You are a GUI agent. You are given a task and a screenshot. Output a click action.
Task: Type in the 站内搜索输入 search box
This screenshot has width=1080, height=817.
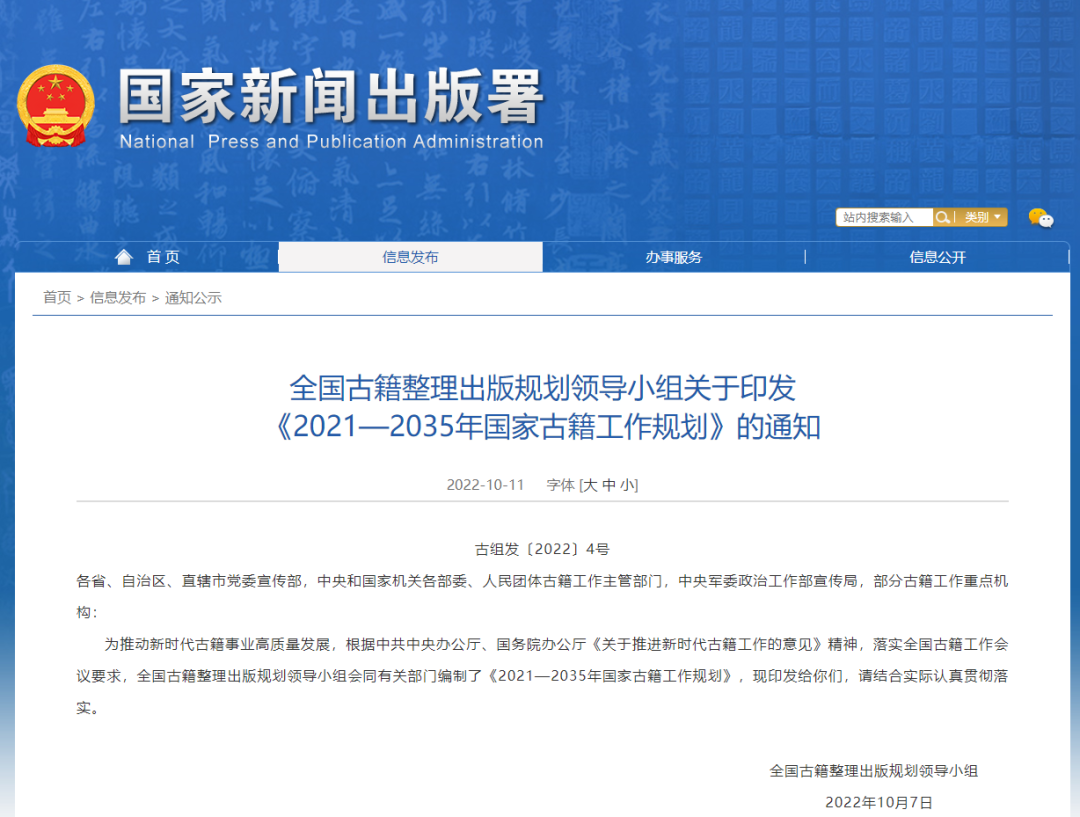click(884, 217)
